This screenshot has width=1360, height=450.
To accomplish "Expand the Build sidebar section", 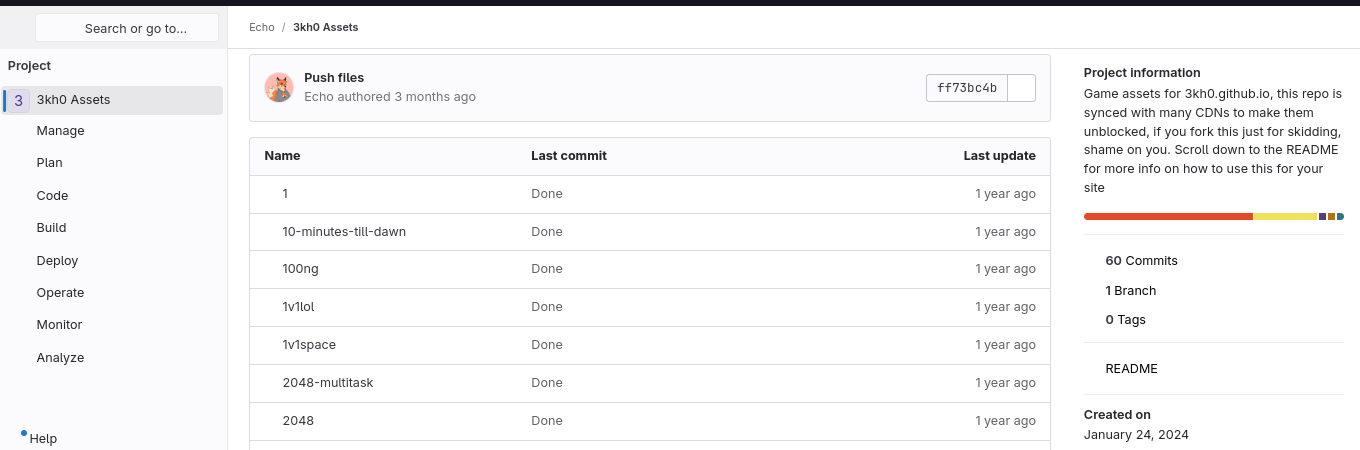I will 51,228.
